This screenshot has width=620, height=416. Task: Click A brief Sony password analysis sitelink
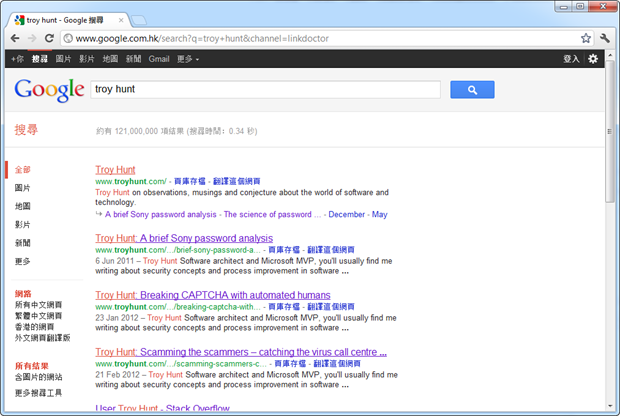point(161,214)
